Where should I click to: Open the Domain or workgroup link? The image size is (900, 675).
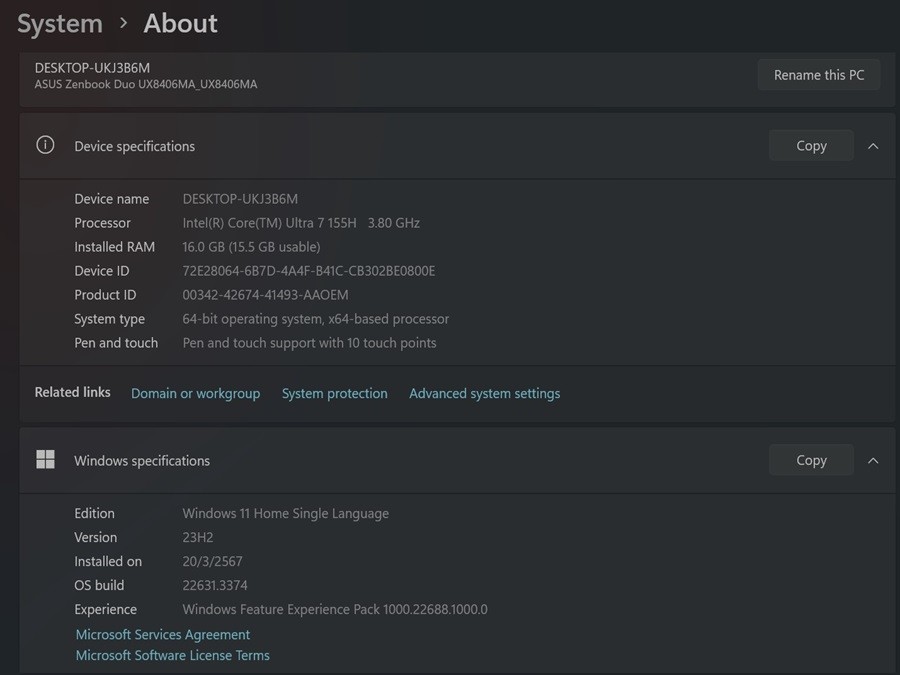pyautogui.click(x=195, y=394)
